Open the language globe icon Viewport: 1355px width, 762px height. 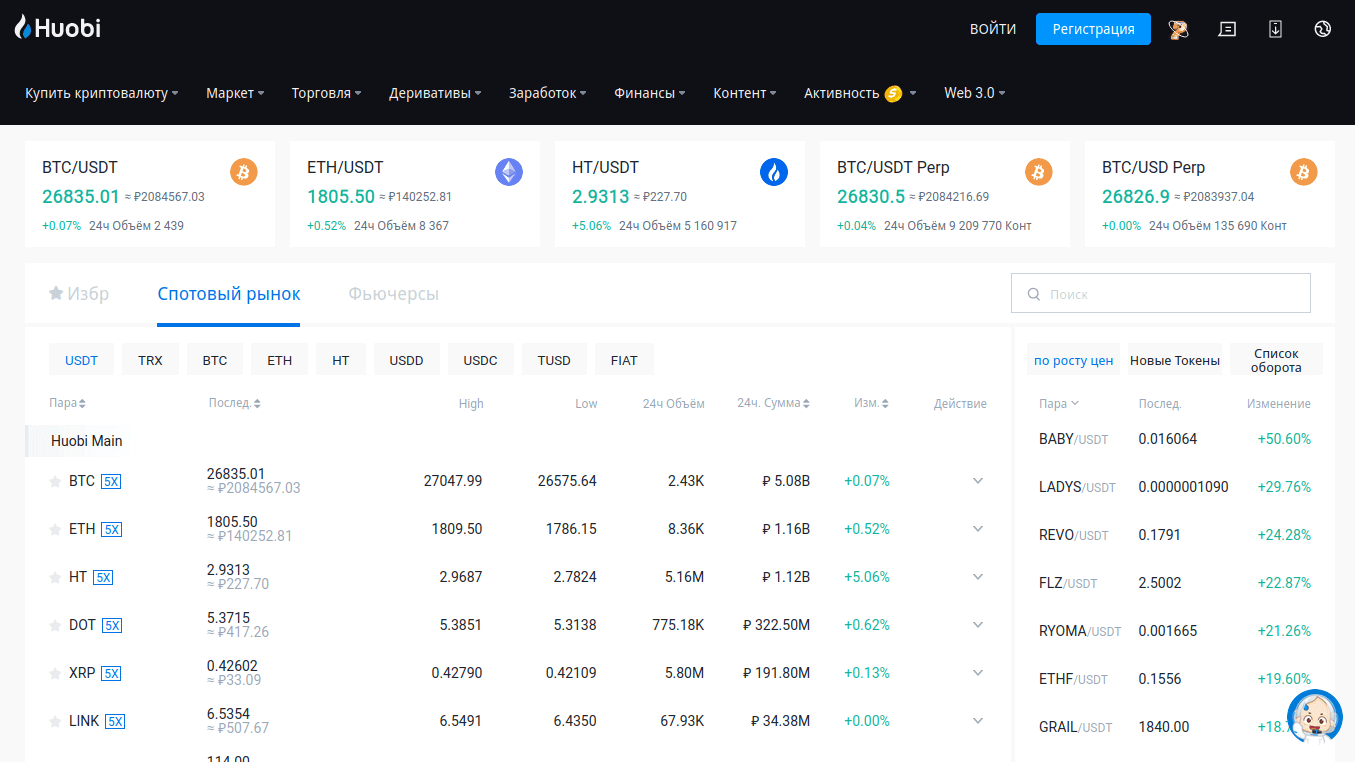tap(1322, 29)
